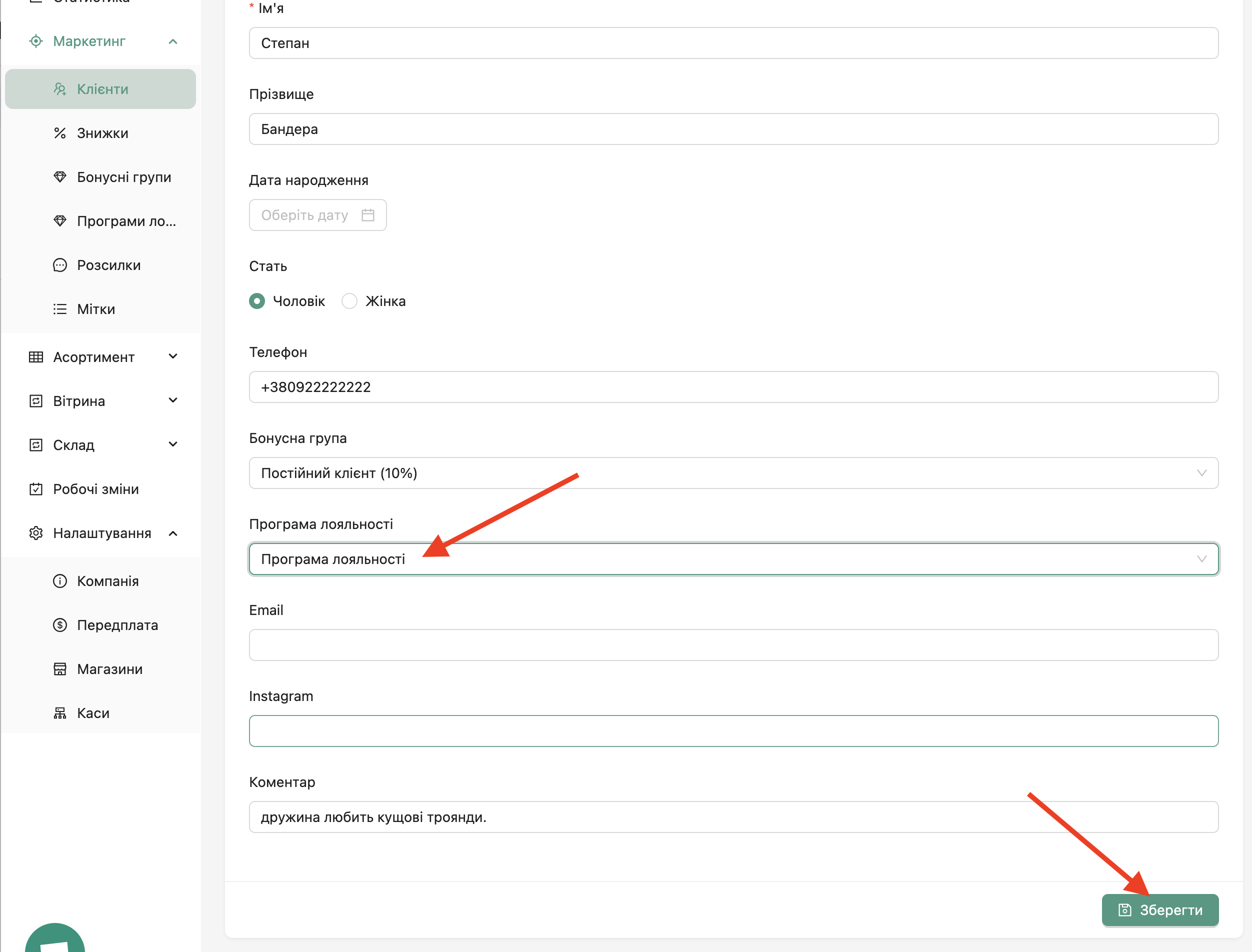Click the calendar icon in date field

tap(367, 215)
